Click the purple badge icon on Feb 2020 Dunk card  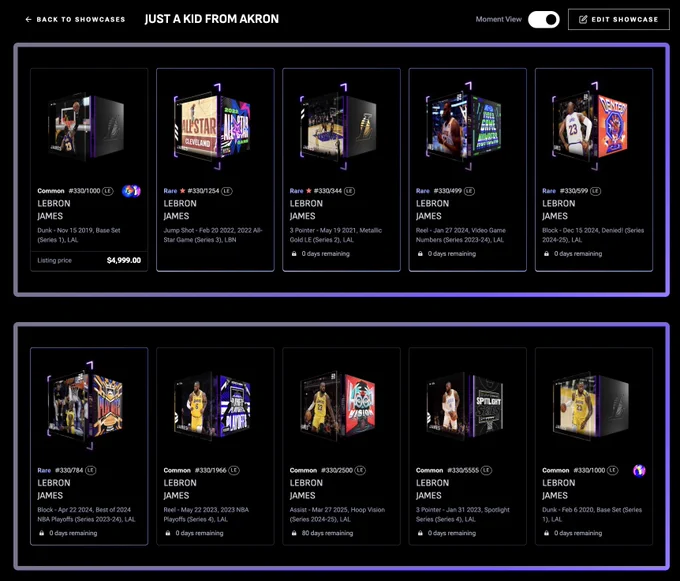coord(639,470)
